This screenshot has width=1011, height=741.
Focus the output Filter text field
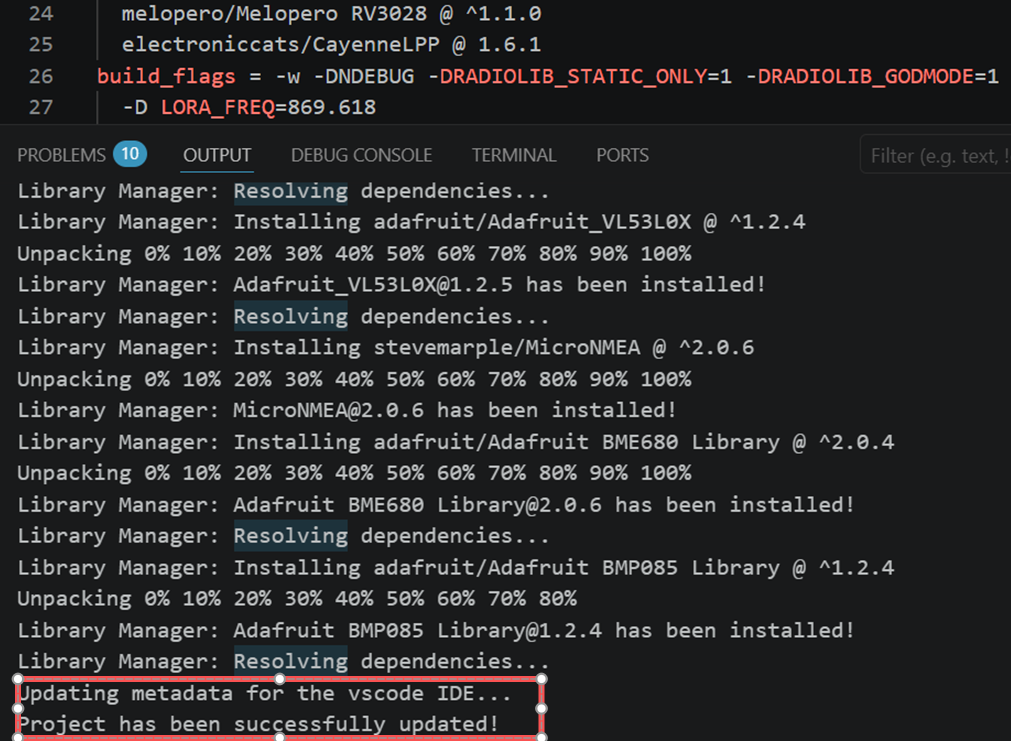point(935,155)
